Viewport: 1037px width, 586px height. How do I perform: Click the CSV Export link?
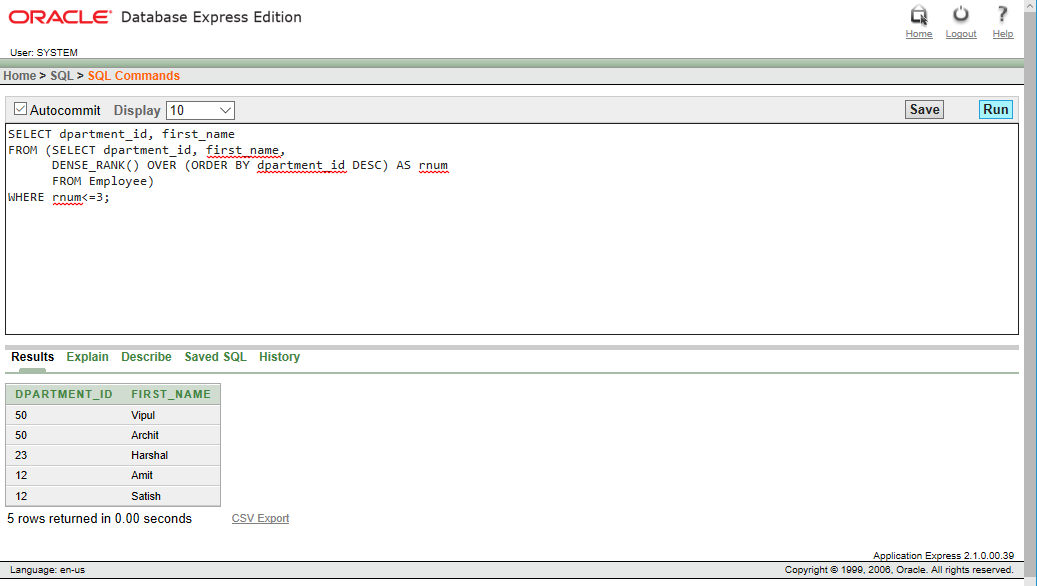coord(260,519)
